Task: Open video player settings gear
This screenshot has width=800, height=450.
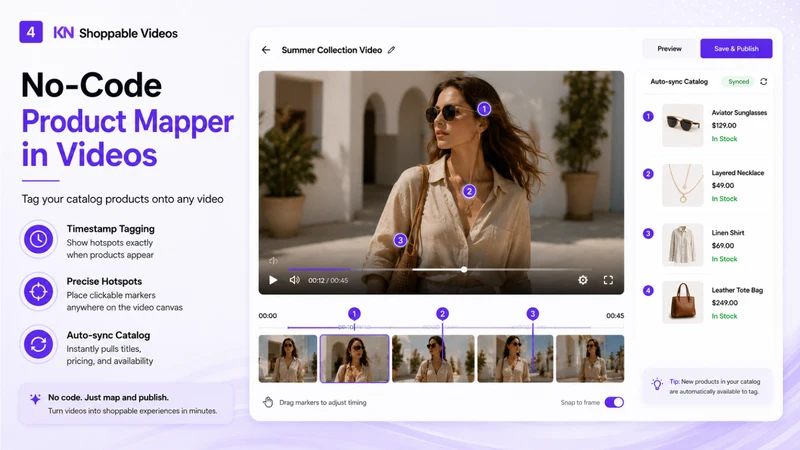Action: (583, 280)
